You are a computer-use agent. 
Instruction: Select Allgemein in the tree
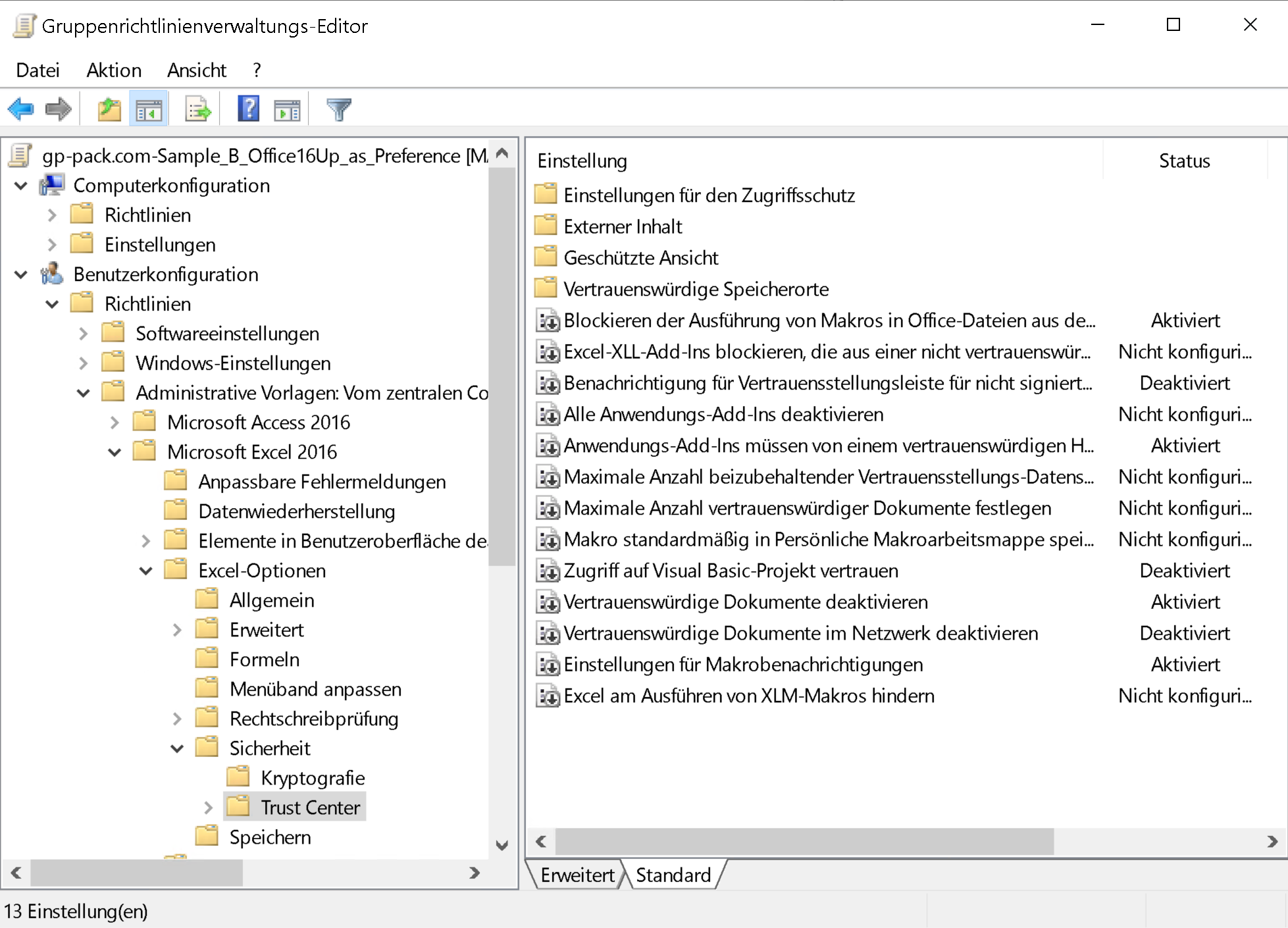[272, 600]
